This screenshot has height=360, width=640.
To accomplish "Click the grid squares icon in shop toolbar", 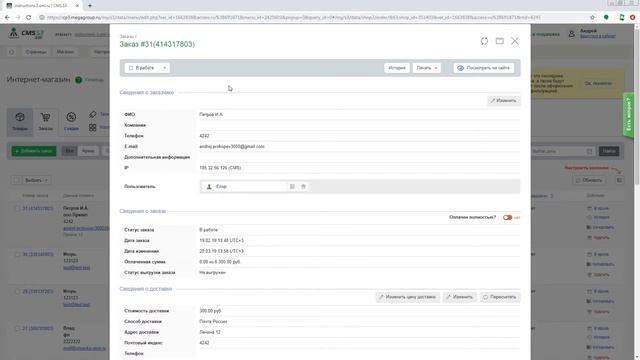I will click(x=93, y=127).
